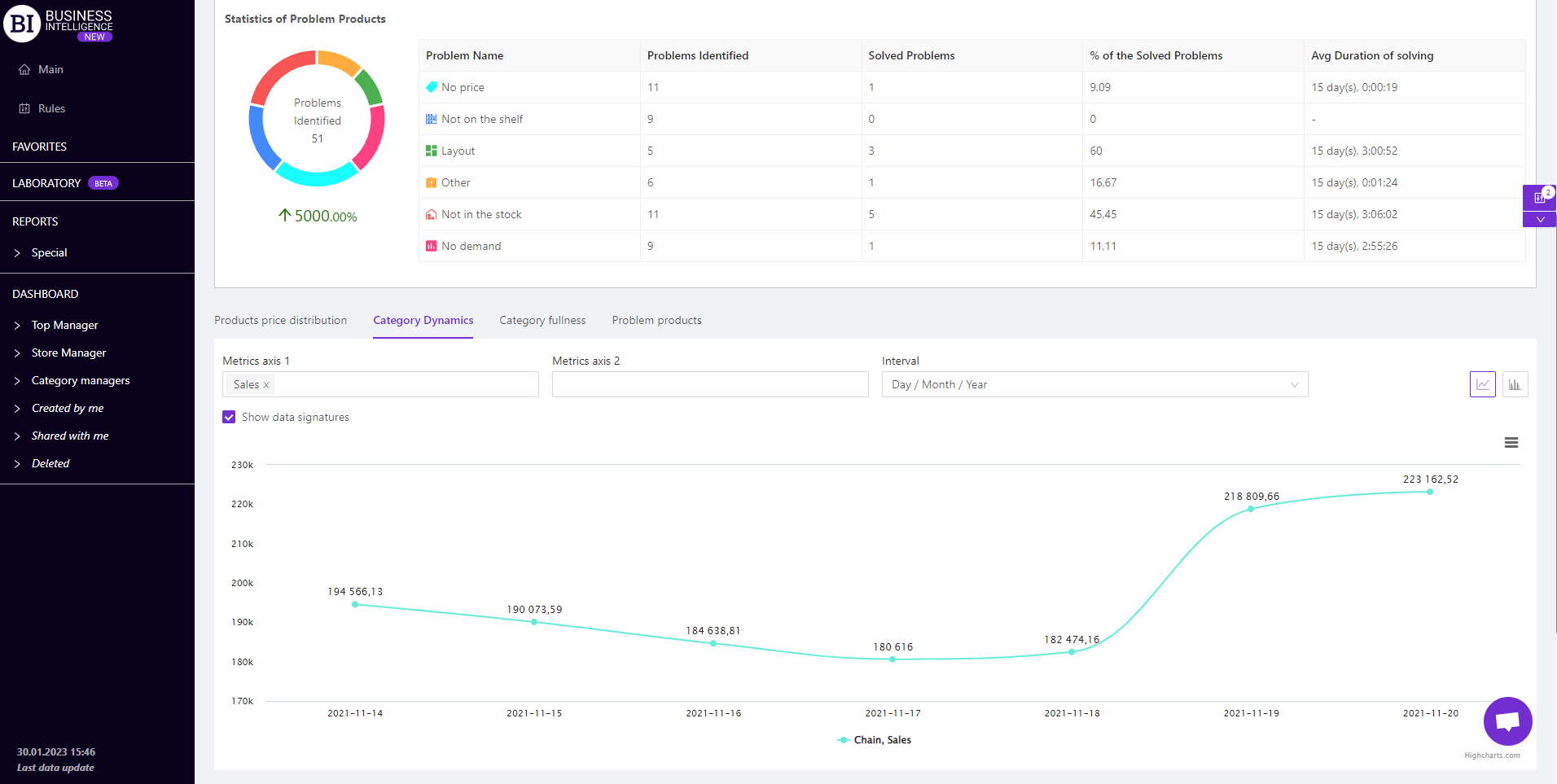This screenshot has width=1557, height=784.
Task: Open the Highcharts.com link
Action: click(x=1492, y=756)
